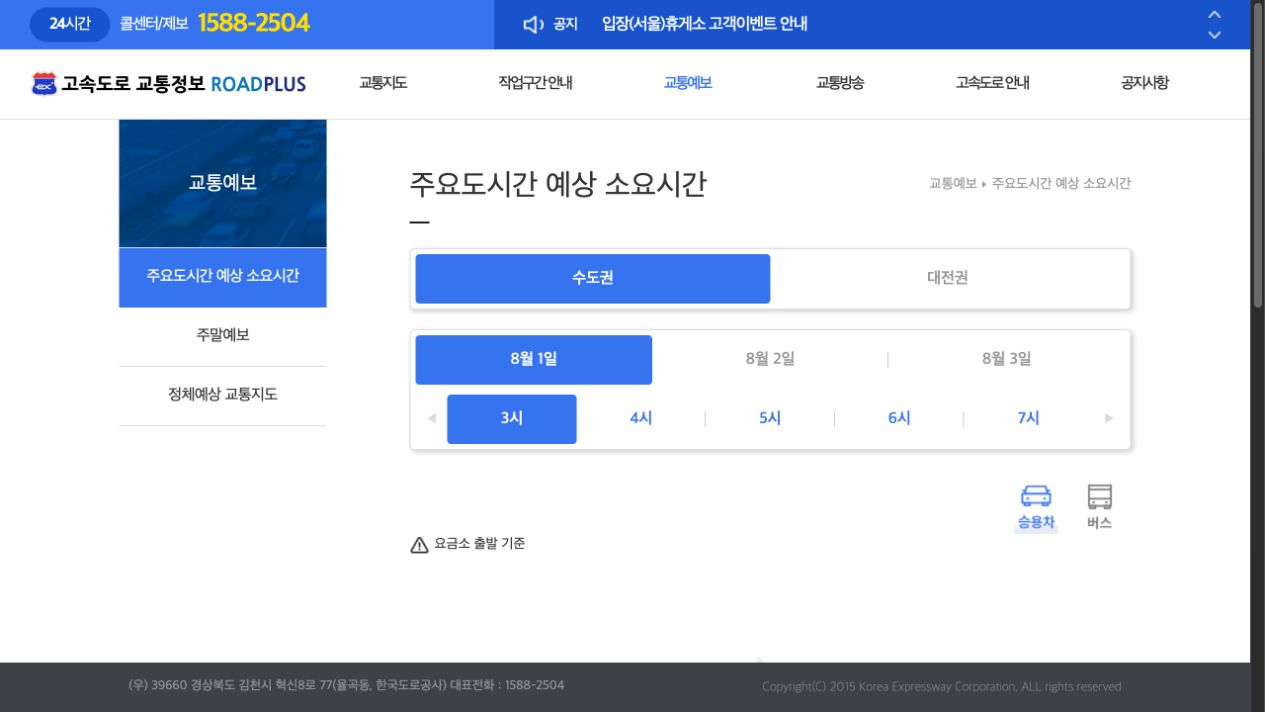The height and width of the screenshot is (712, 1265).
Task: Select the bus (버스) icon
Action: coord(1099,507)
